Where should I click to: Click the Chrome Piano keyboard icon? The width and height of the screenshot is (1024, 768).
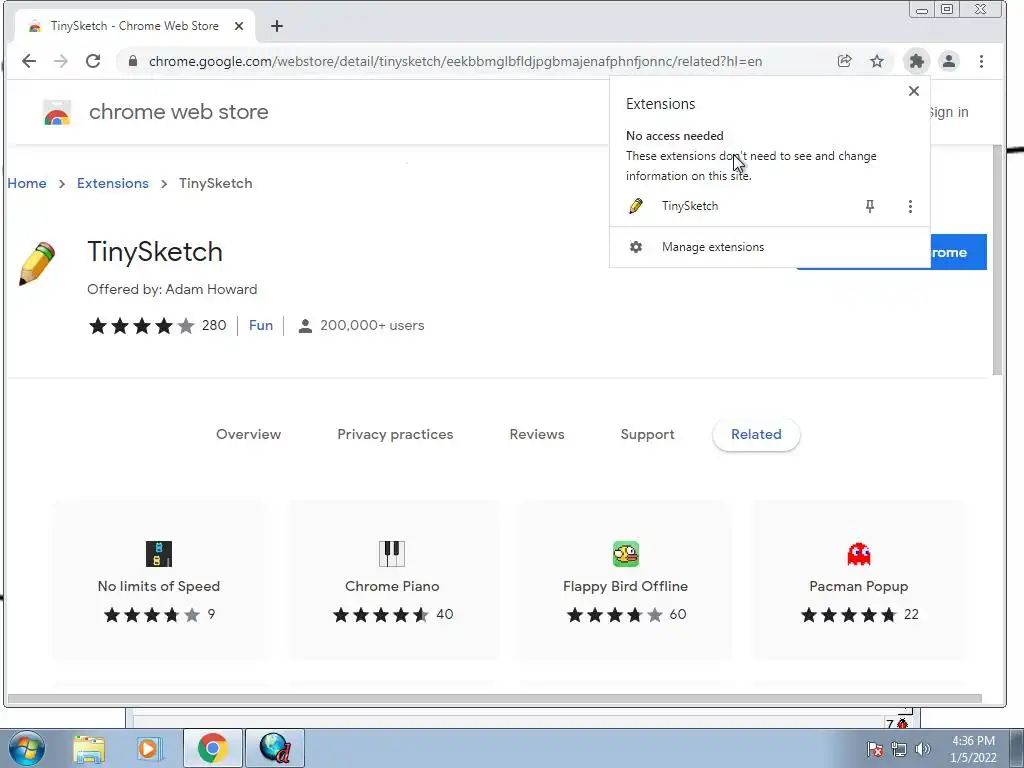tap(392, 554)
